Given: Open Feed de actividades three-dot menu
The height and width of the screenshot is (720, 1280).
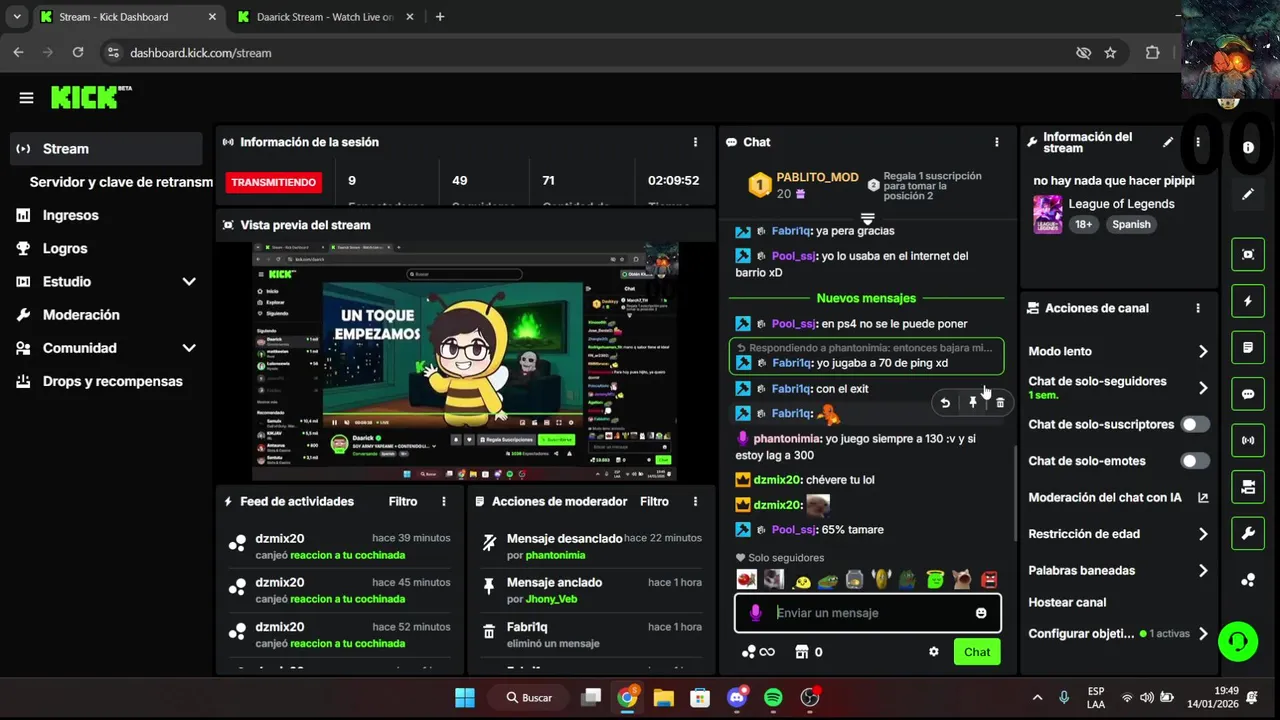Looking at the screenshot, I should (x=444, y=501).
